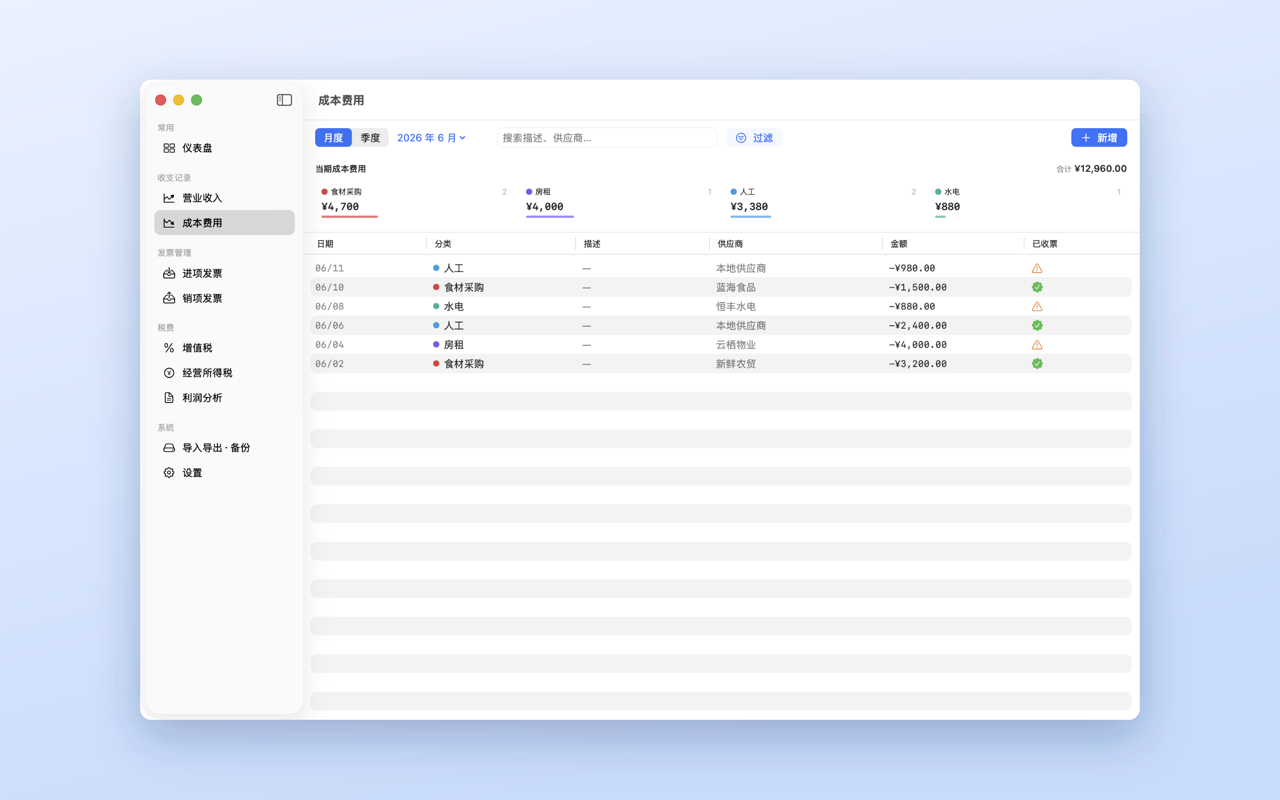Click warning icon on 06/08 水电 row

click(1037, 306)
